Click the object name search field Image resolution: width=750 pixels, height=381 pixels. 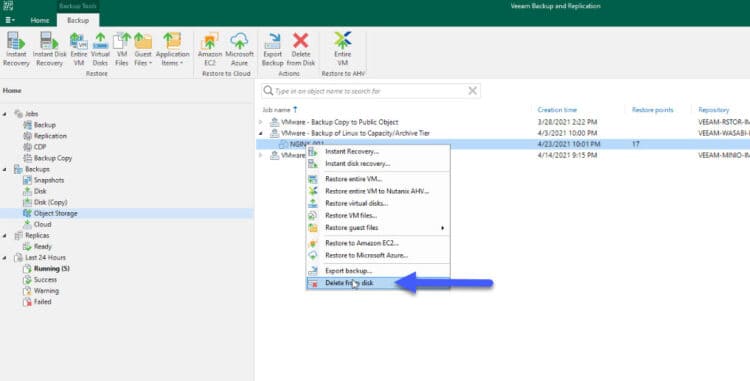(371, 91)
